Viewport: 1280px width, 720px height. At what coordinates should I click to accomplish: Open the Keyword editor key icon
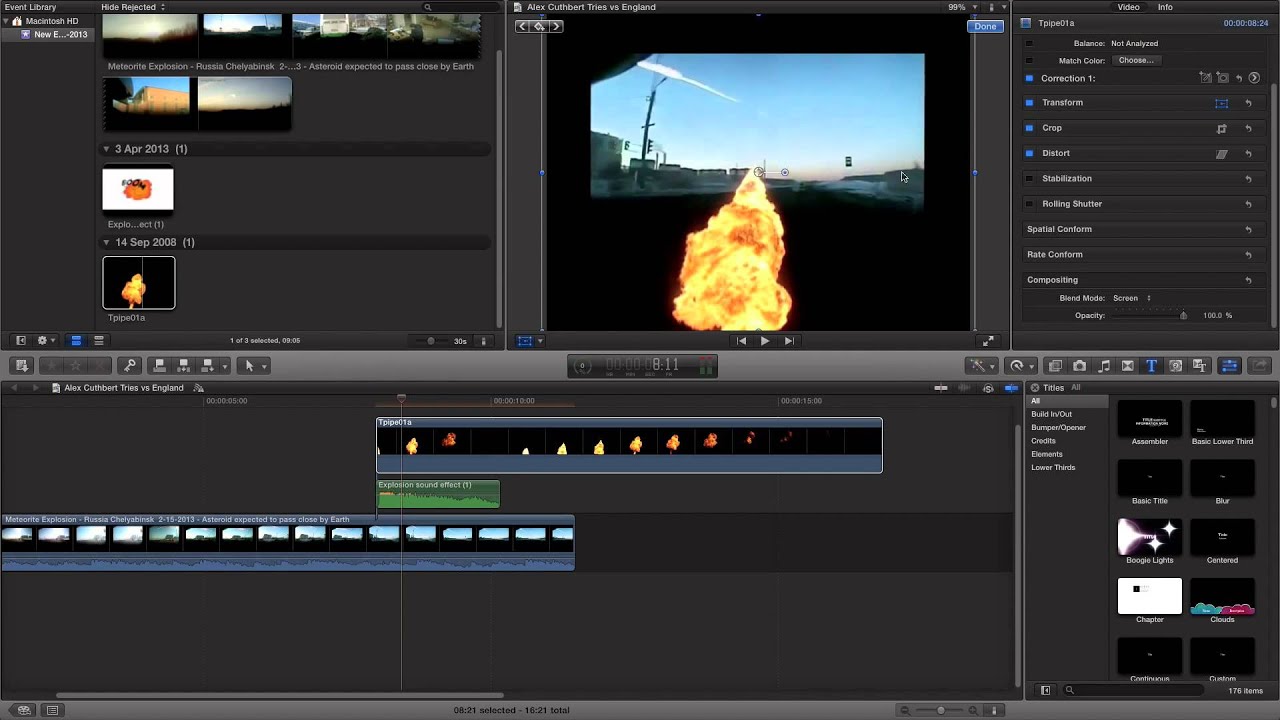coord(129,366)
